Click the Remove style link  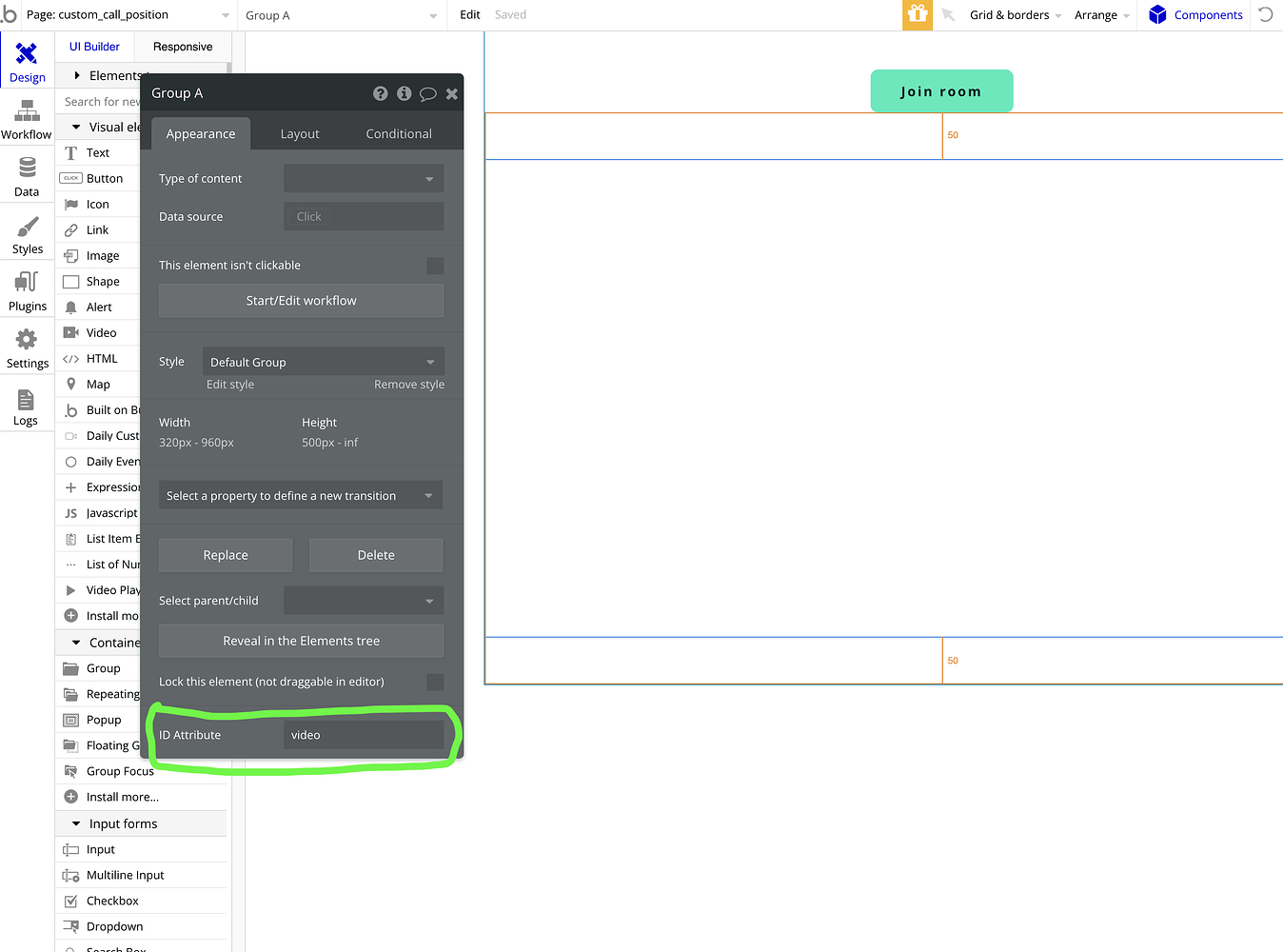click(409, 385)
